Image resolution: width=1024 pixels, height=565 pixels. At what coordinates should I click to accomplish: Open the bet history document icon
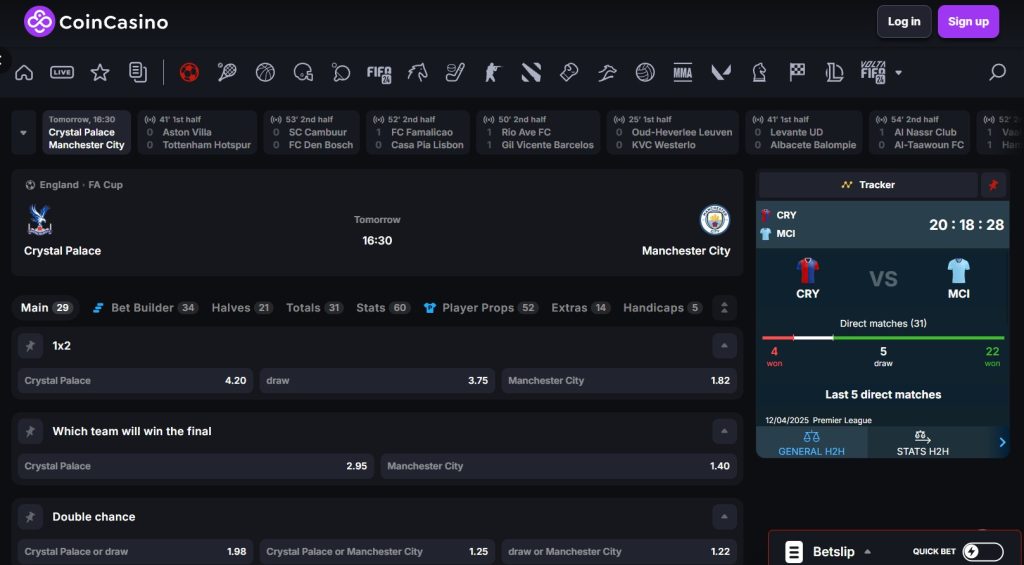(x=138, y=73)
